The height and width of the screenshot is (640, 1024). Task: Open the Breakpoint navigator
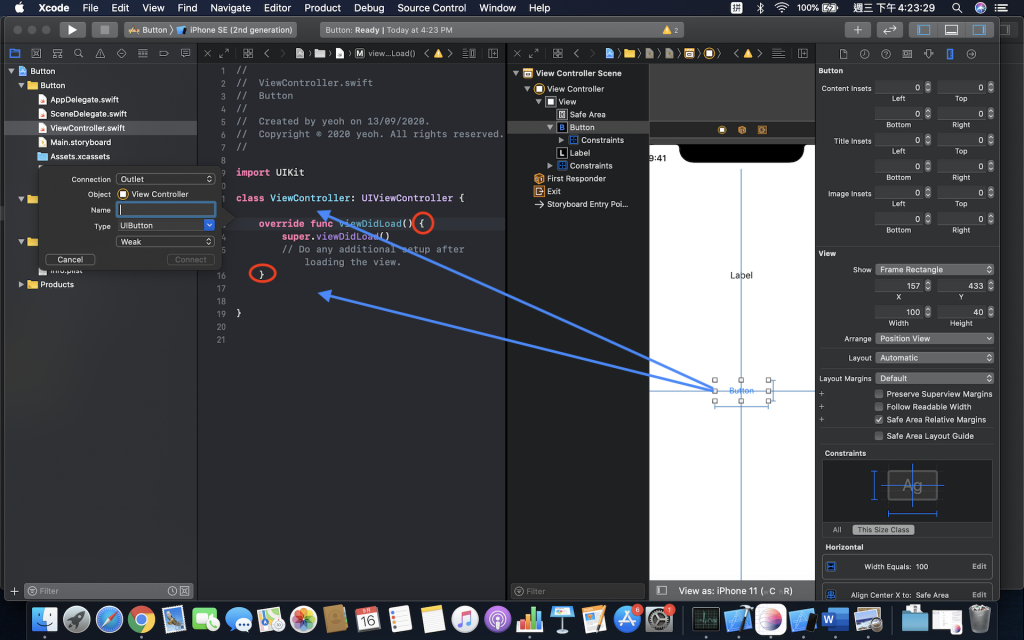164,54
